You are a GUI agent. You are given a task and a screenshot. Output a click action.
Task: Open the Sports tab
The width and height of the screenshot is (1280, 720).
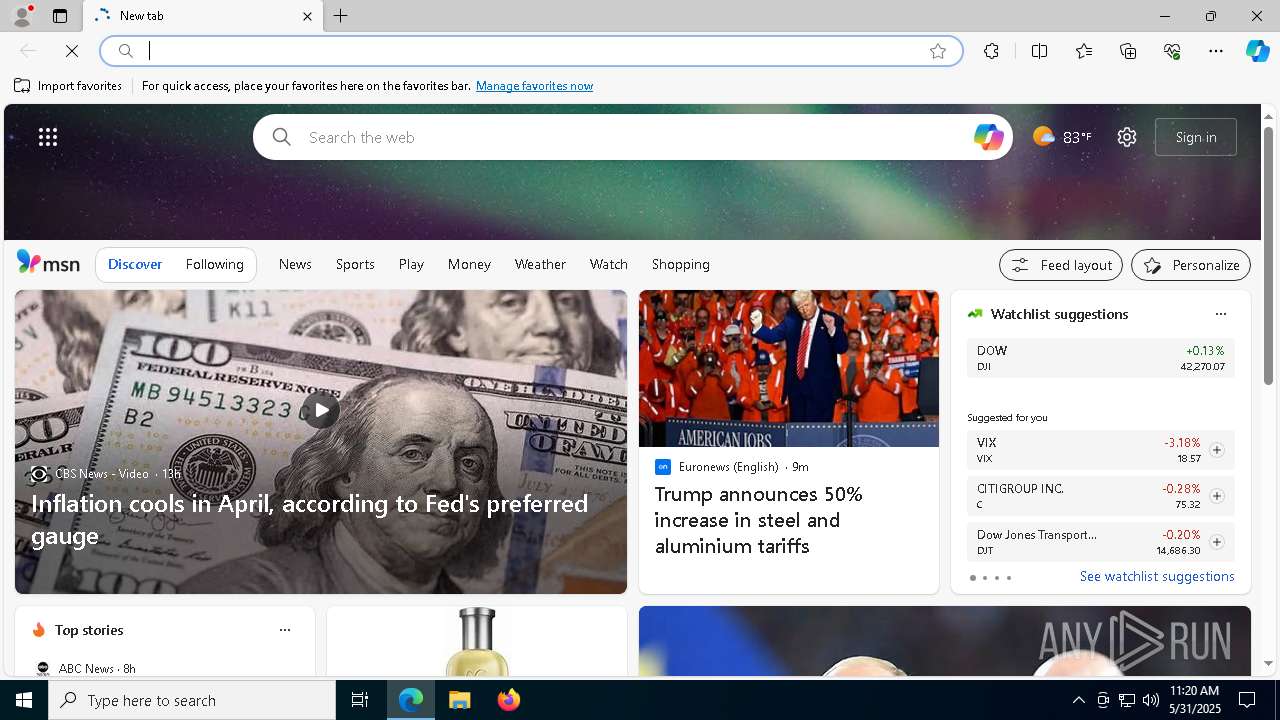(x=355, y=264)
